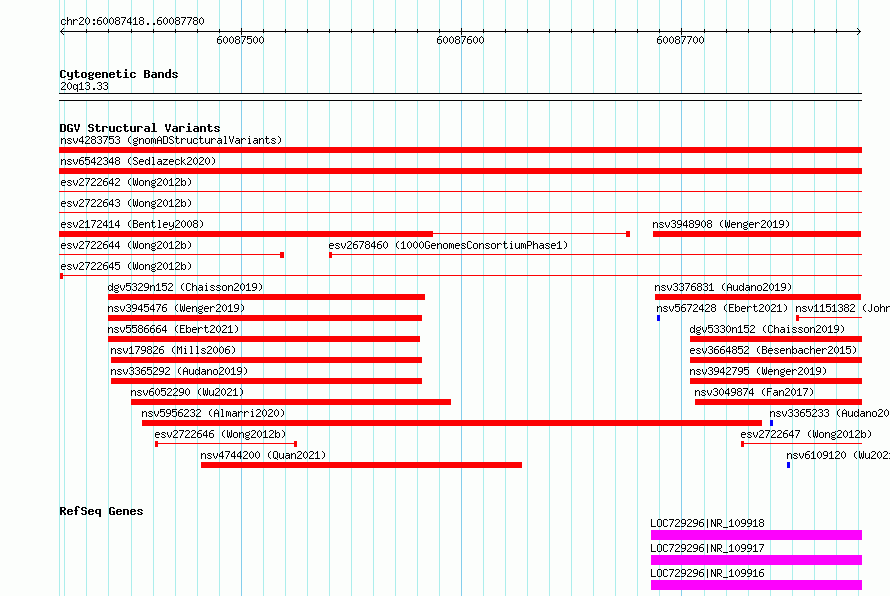
Task: Click esv2678460 (1000GenomesConsortiumPhase1) label
Action: coord(448,245)
